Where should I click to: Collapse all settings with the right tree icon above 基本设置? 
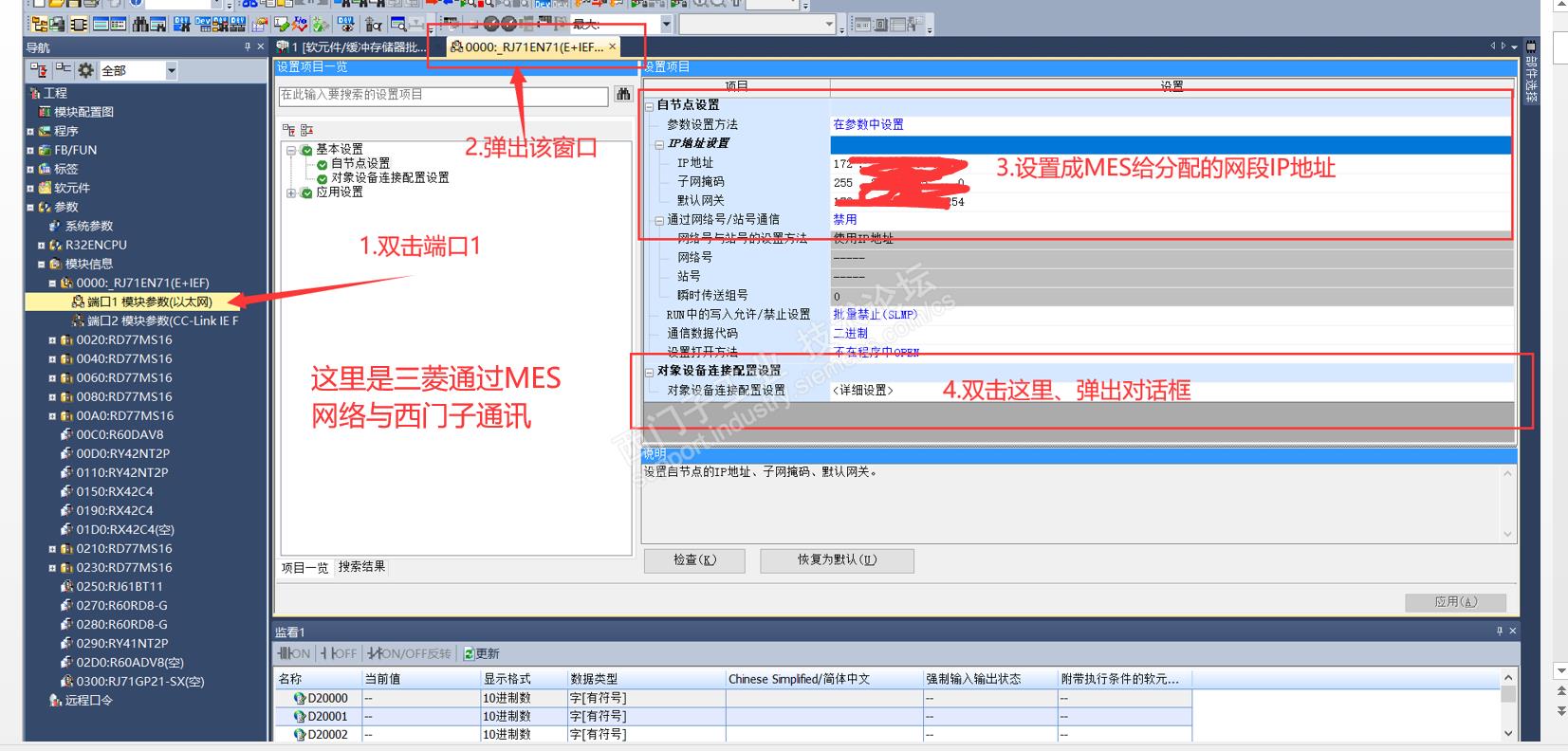click(306, 130)
